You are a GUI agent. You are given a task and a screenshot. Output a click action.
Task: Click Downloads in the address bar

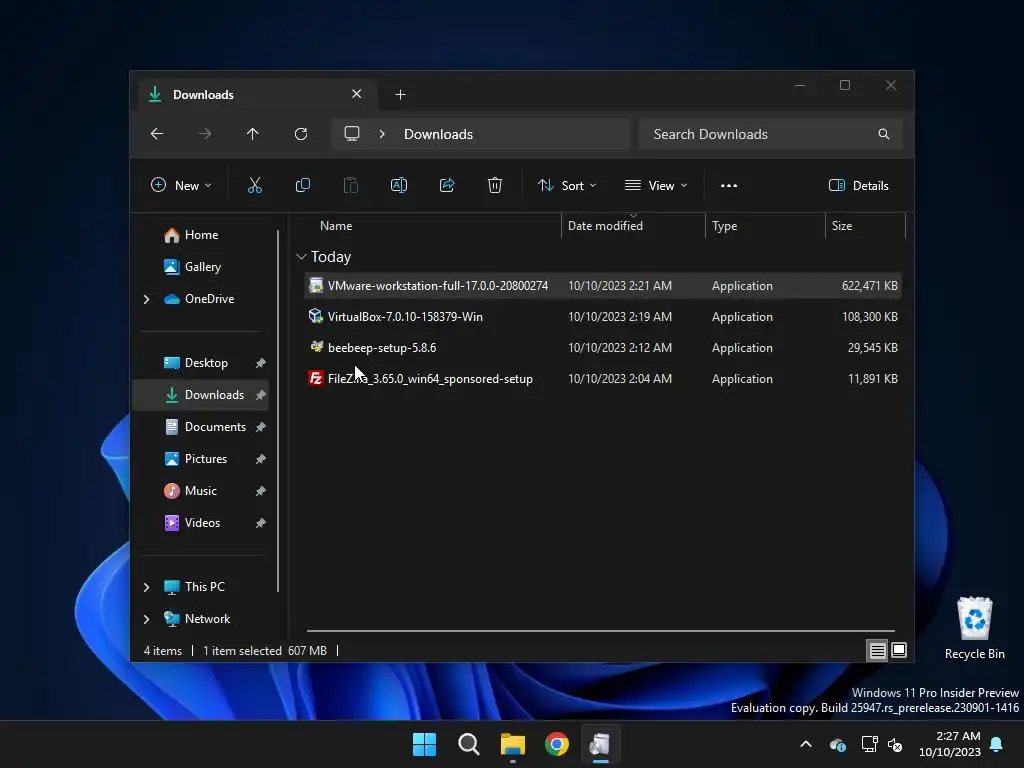click(438, 134)
